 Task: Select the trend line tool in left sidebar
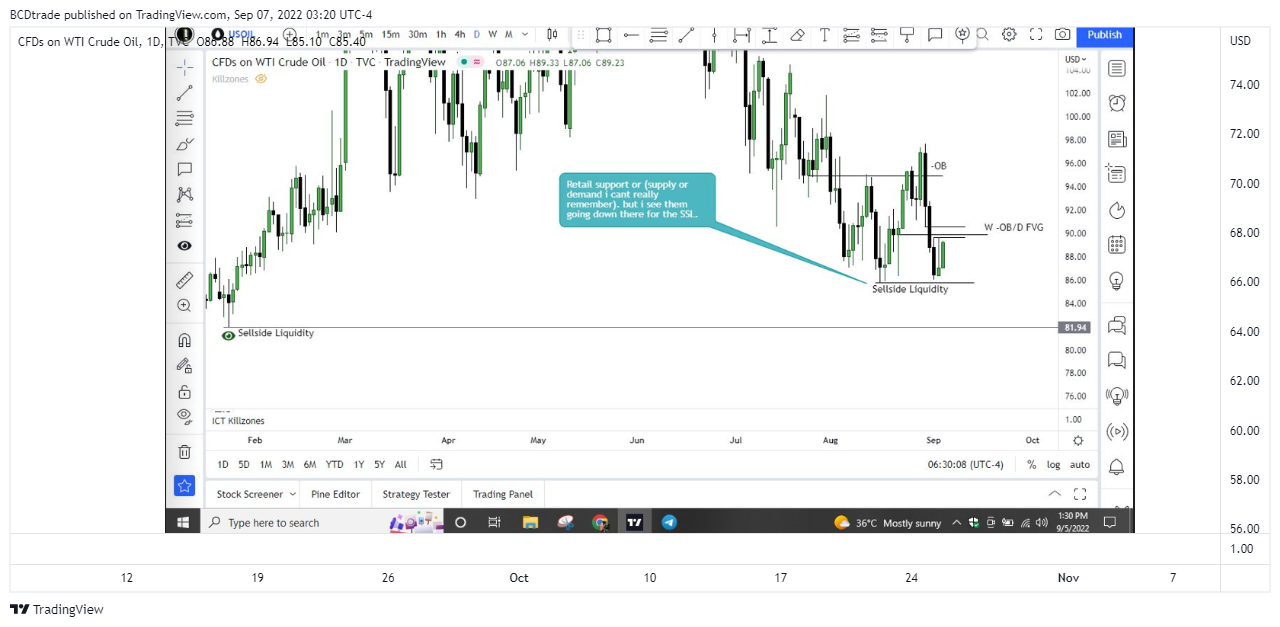[x=185, y=93]
